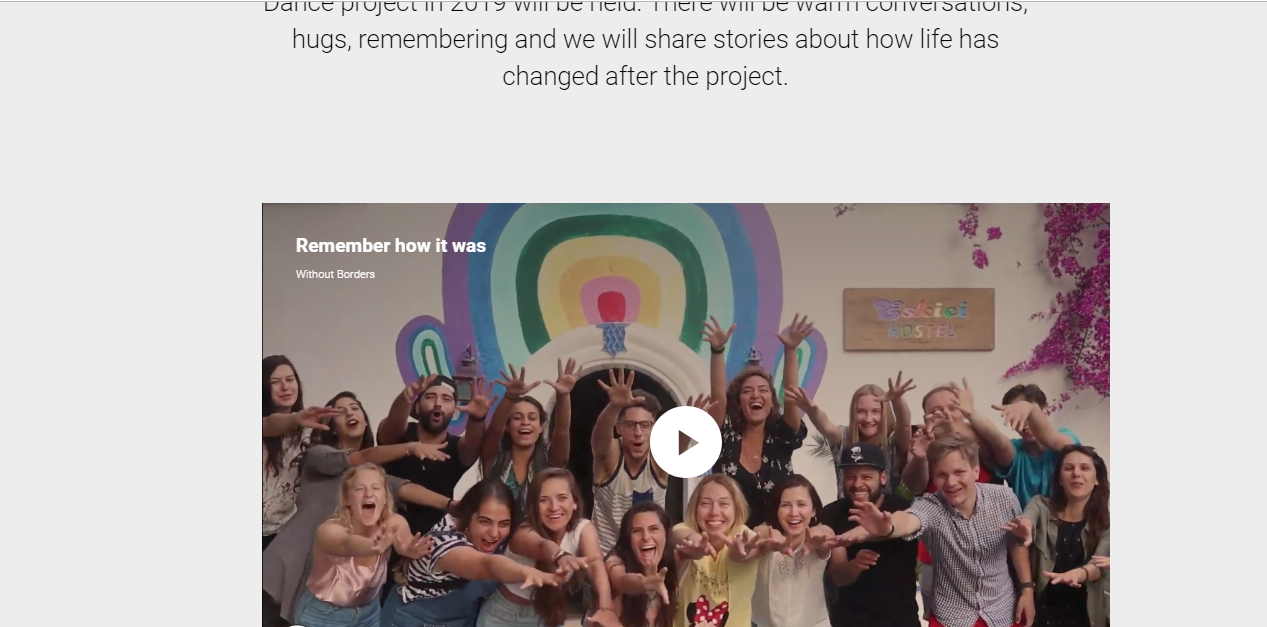Click the hostel wooden sign in the video
The height and width of the screenshot is (627, 1267).
point(918,319)
